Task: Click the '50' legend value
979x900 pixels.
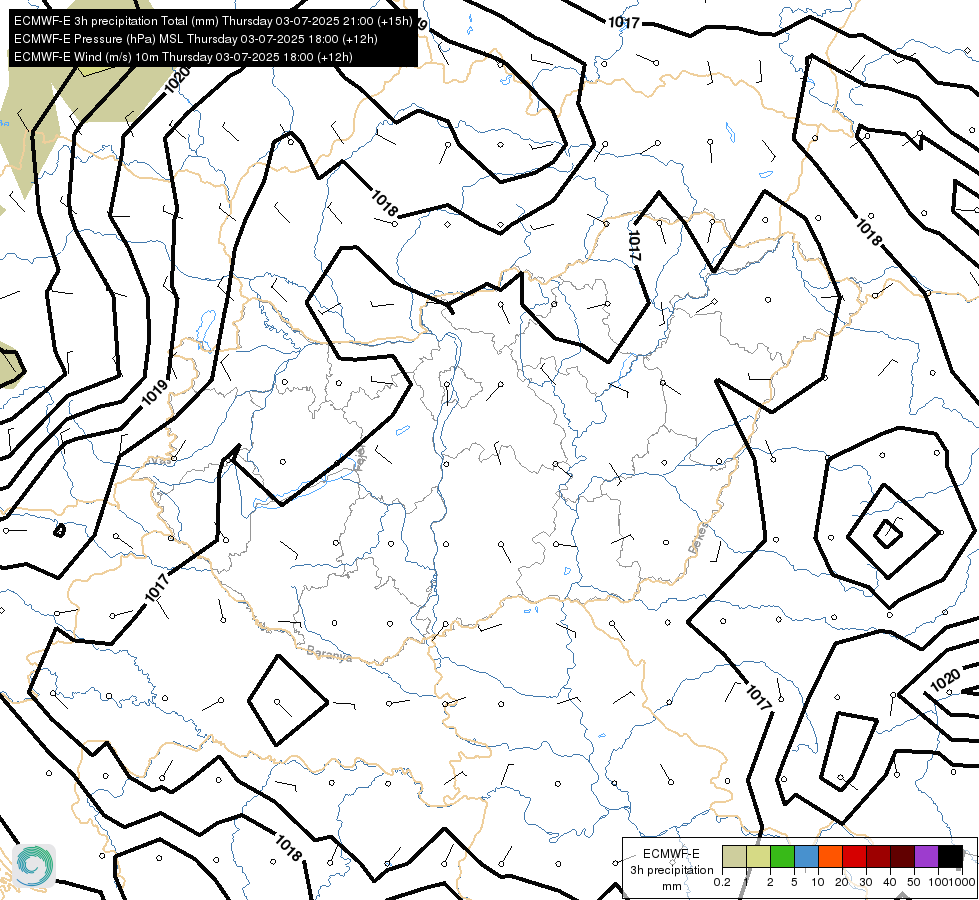Action: click(x=914, y=882)
